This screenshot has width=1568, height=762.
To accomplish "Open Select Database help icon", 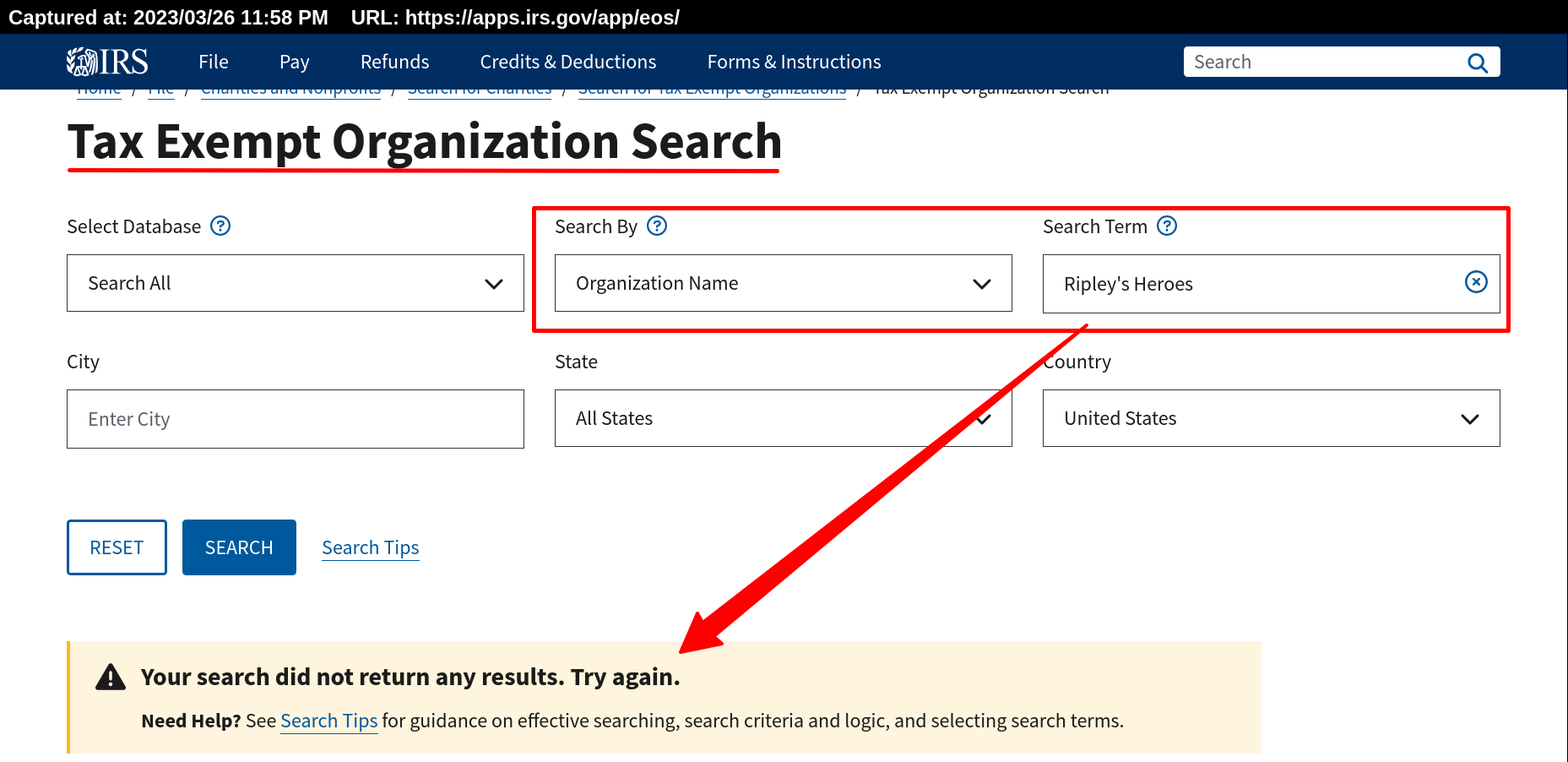I will (x=220, y=226).
